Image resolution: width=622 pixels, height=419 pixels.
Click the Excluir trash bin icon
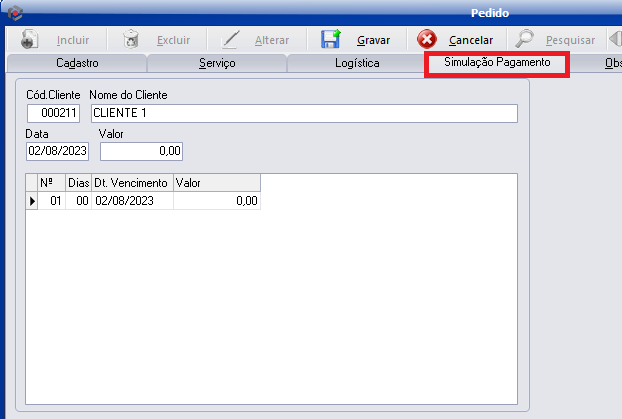click(131, 40)
